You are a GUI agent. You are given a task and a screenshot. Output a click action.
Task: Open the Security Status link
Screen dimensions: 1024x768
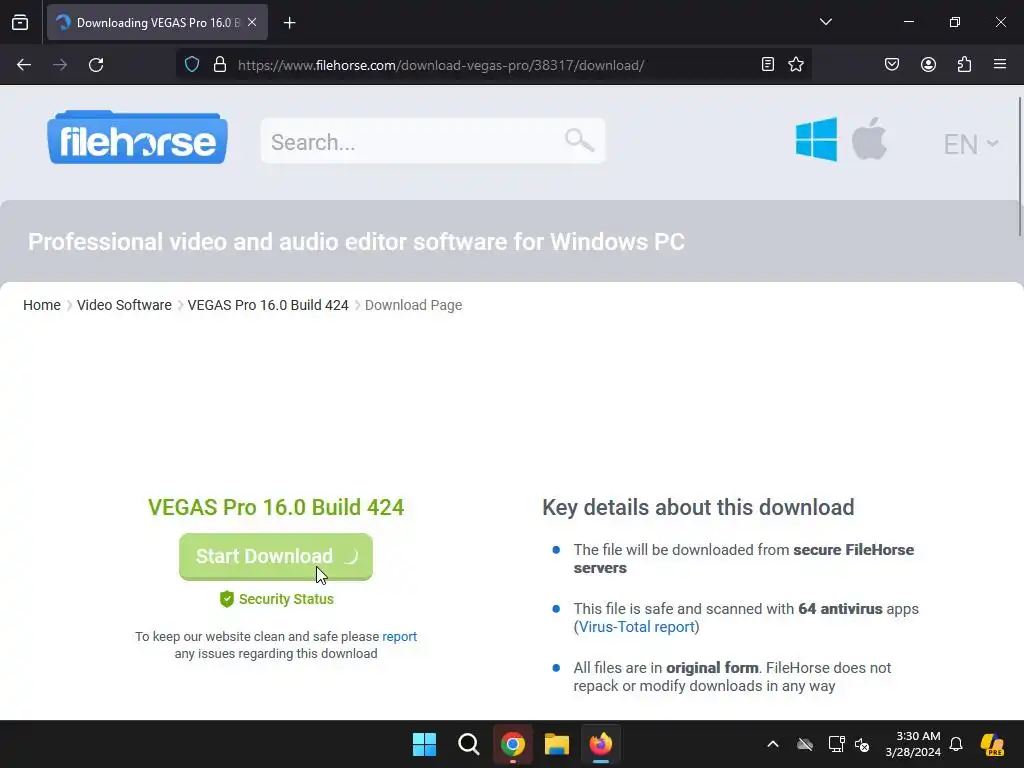(277, 599)
